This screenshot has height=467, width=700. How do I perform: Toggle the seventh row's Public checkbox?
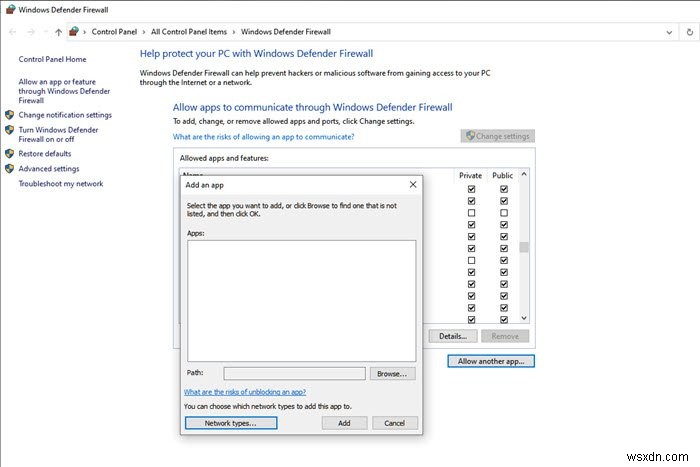tap(504, 260)
